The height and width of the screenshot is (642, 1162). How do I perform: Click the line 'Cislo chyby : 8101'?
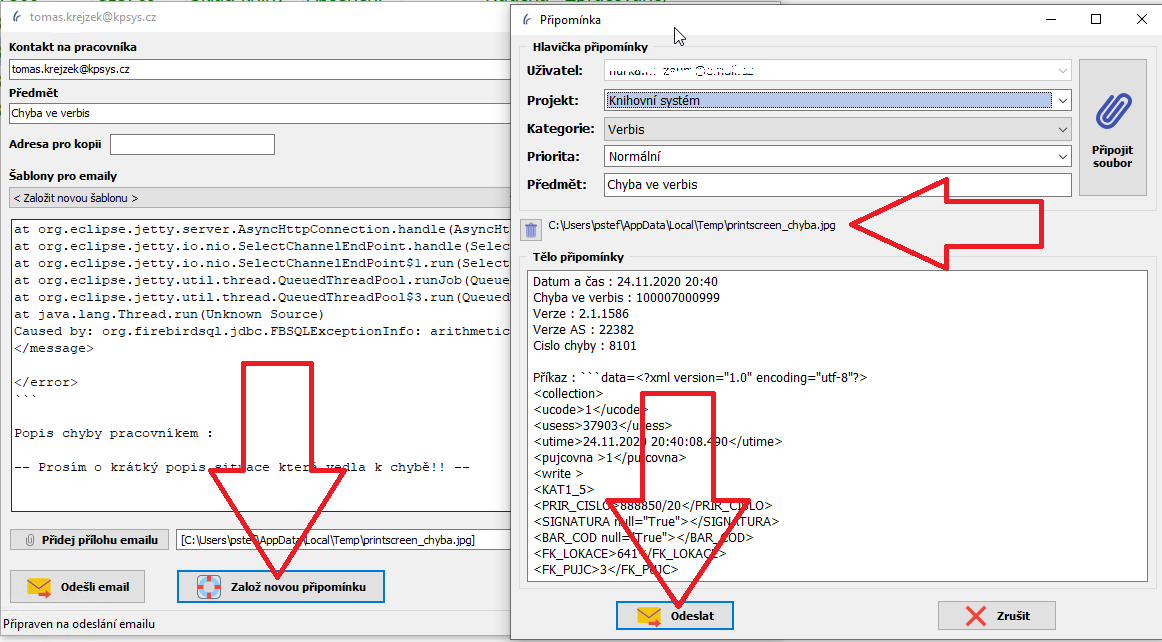pyautogui.click(x=585, y=345)
